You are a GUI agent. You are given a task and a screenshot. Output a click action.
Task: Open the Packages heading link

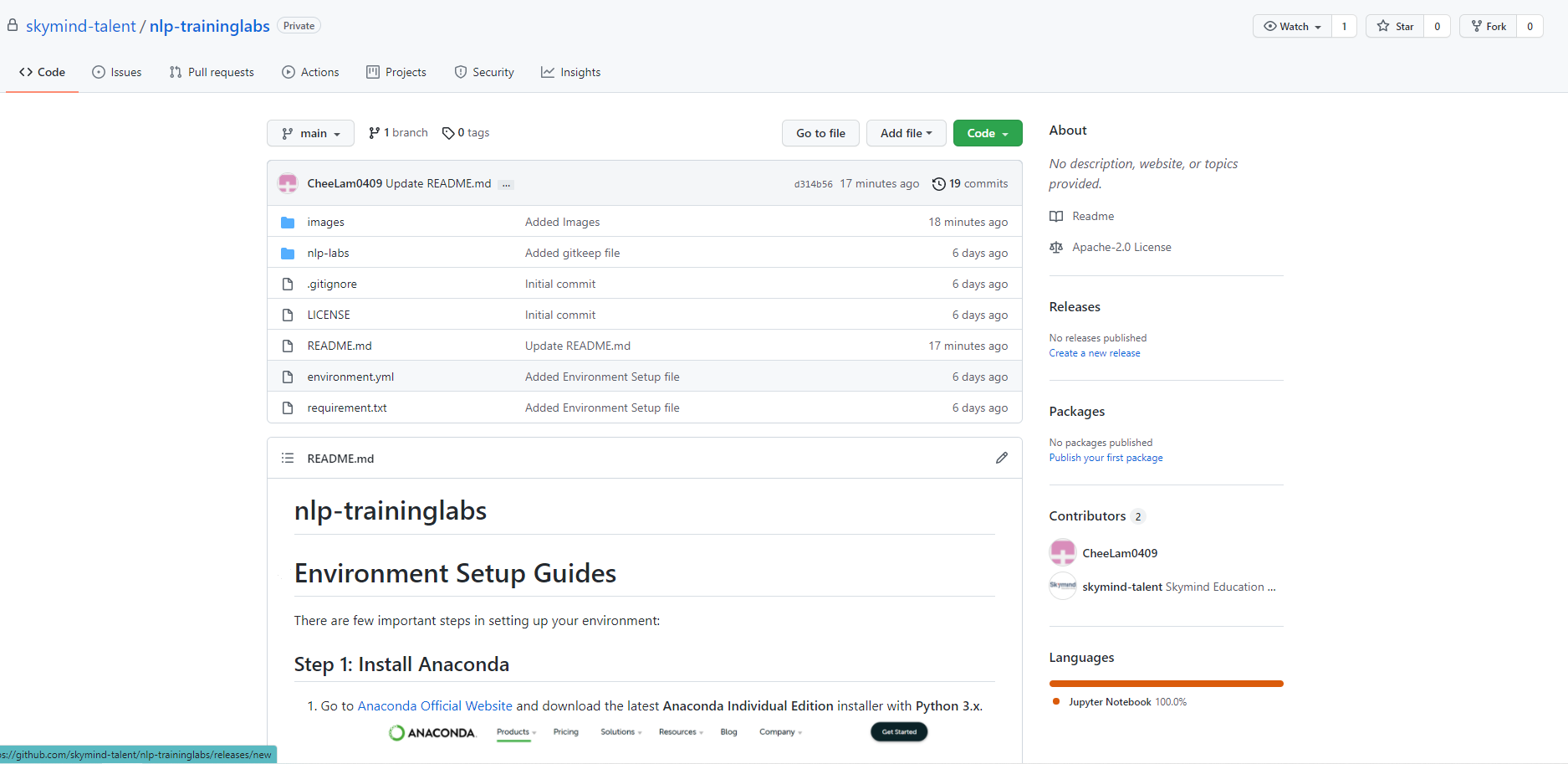pos(1077,412)
